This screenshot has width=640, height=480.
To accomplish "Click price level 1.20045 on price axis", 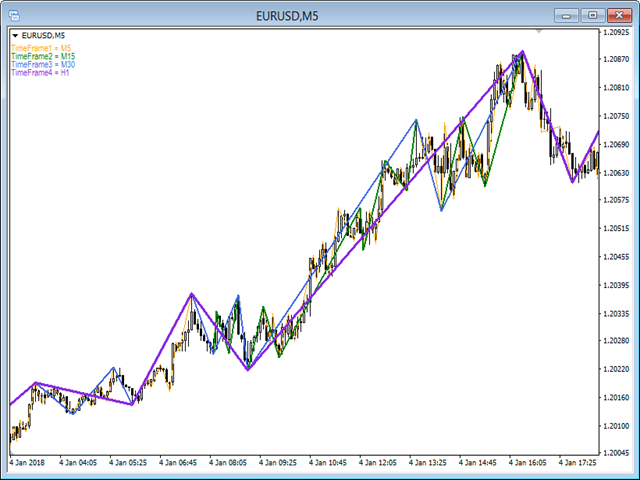I will pyautogui.click(x=616, y=453).
